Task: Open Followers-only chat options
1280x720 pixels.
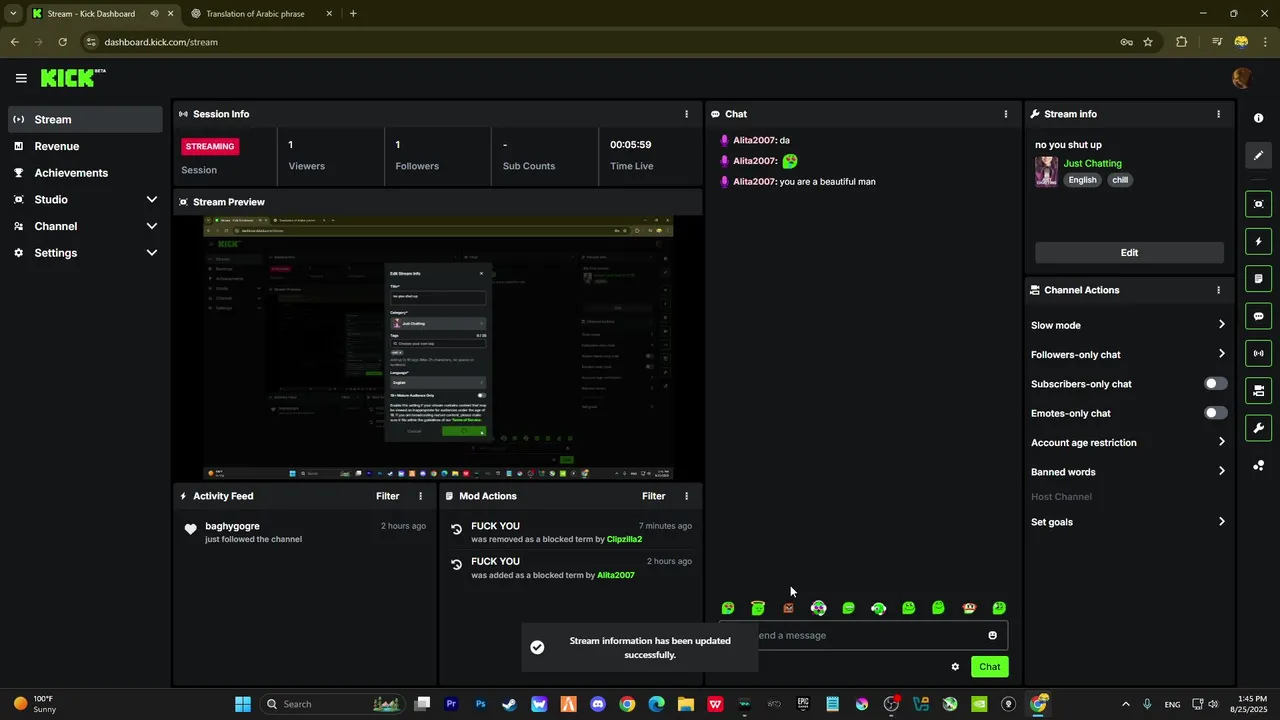Action: click(x=1129, y=354)
